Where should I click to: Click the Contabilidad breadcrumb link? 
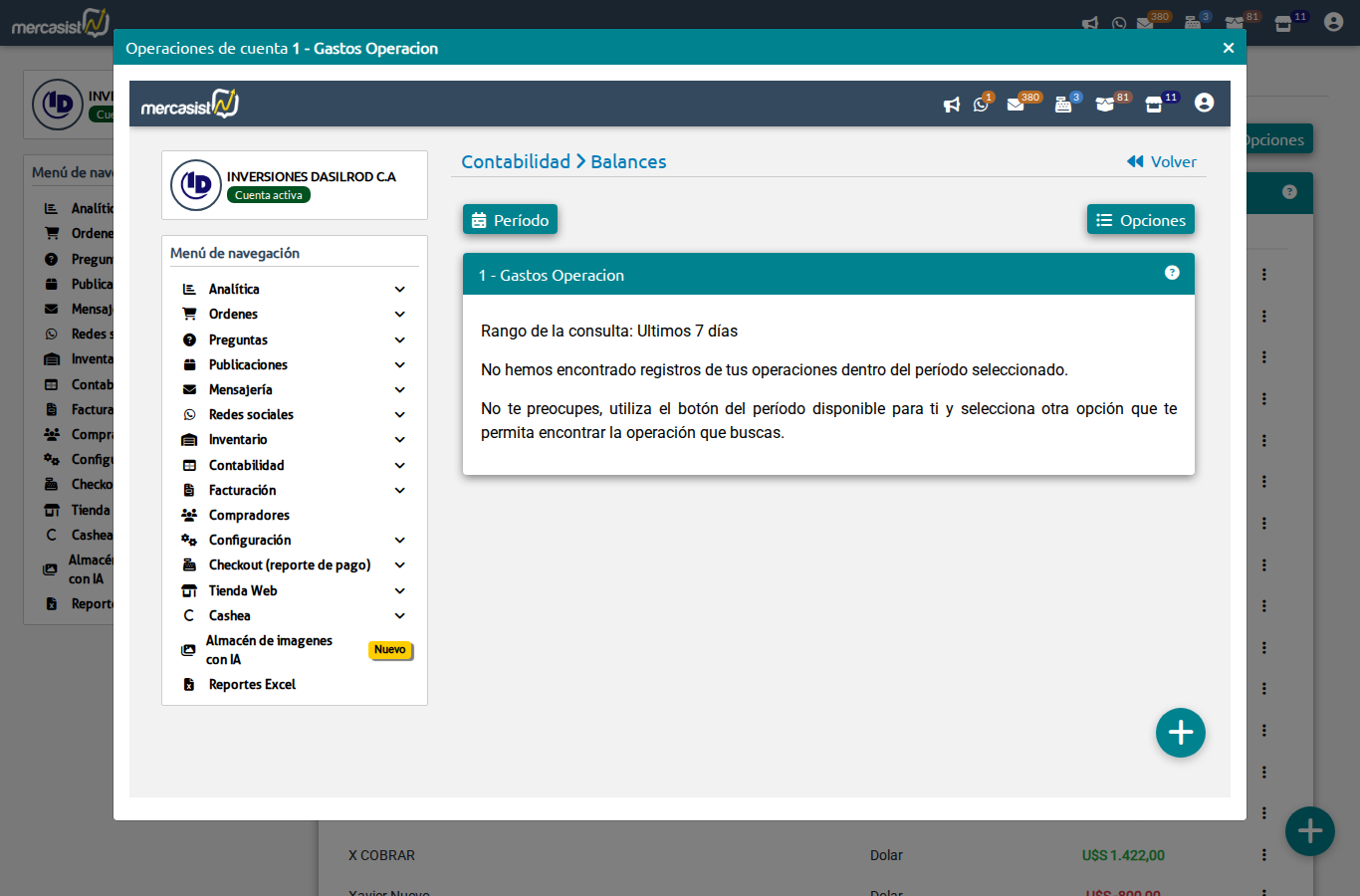[x=516, y=161]
